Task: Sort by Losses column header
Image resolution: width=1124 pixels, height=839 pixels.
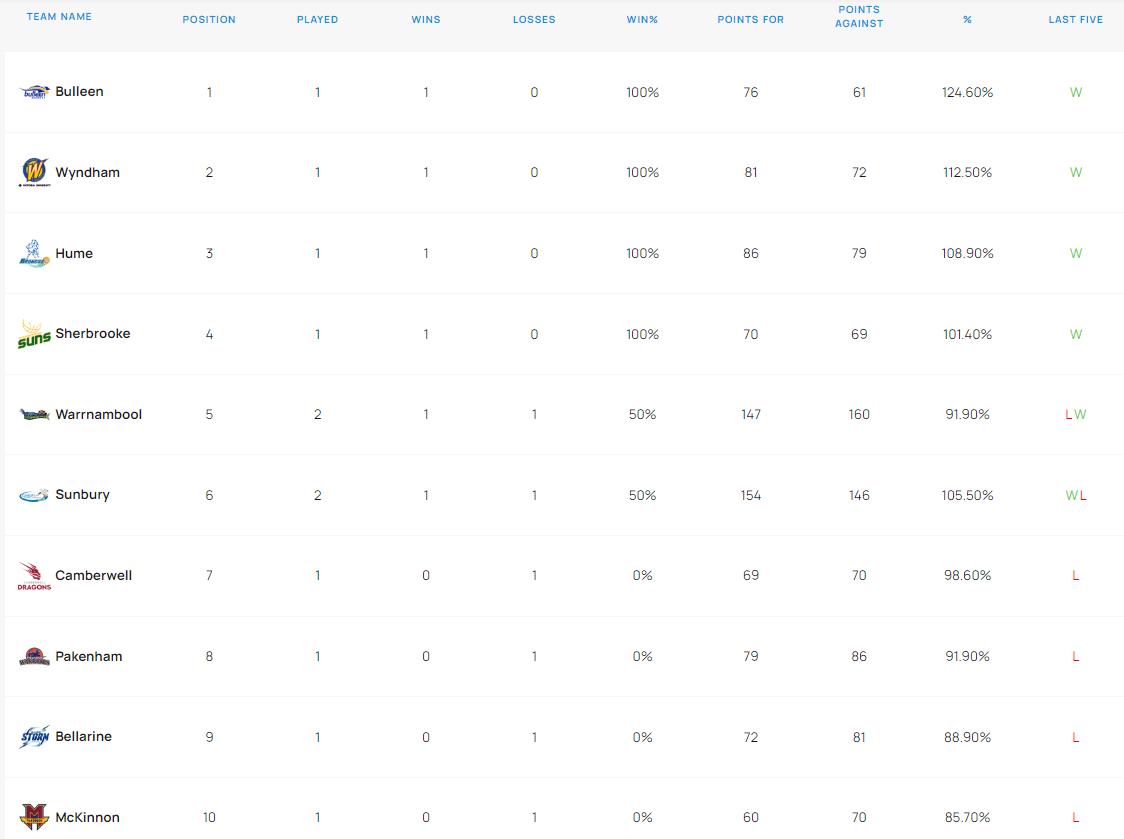Action: [x=534, y=19]
